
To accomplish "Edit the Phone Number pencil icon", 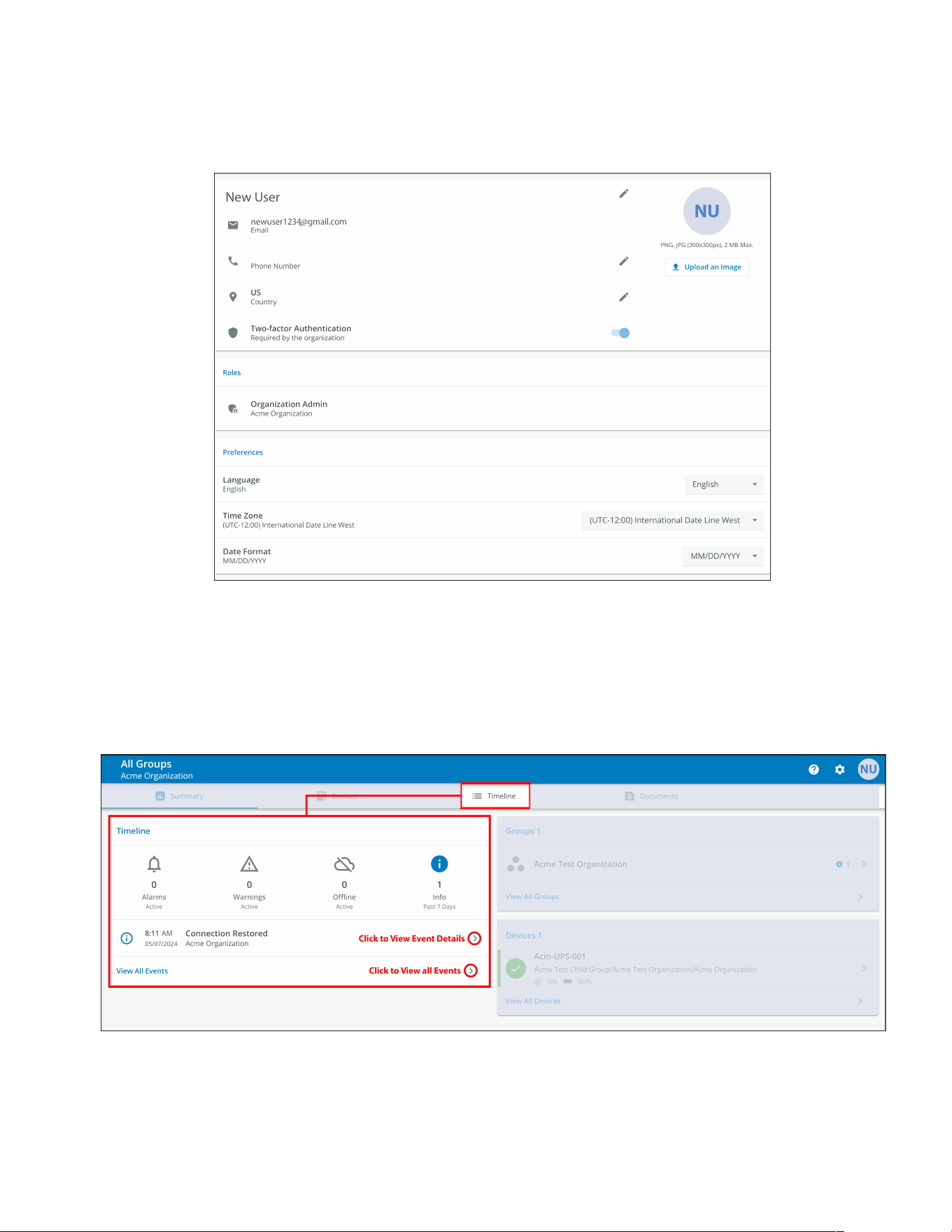I will (x=624, y=261).
